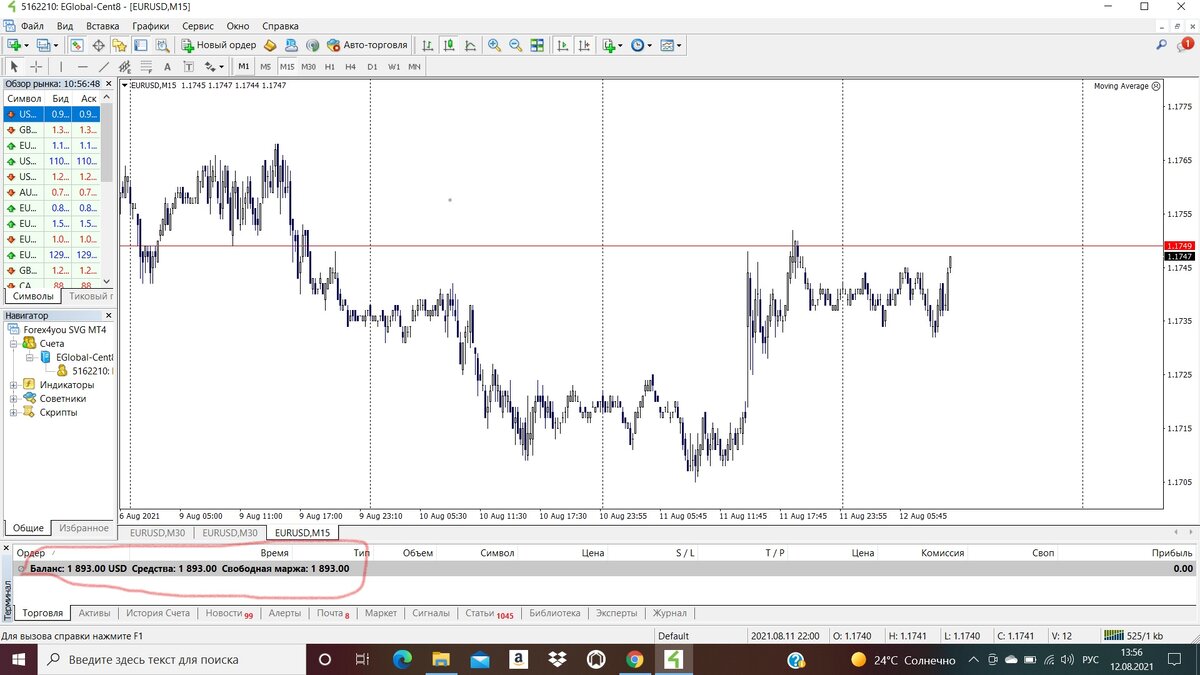The height and width of the screenshot is (675, 1200).
Task: Sort orders by the Прибыль column header
Action: point(1172,553)
